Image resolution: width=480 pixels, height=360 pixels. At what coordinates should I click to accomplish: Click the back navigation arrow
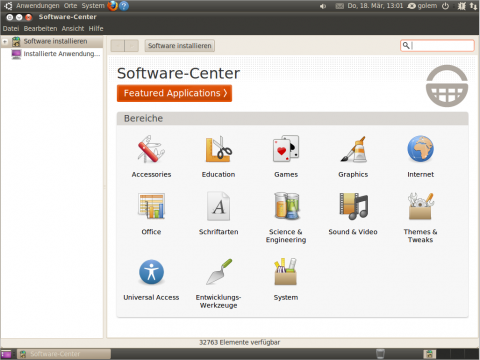(x=118, y=46)
